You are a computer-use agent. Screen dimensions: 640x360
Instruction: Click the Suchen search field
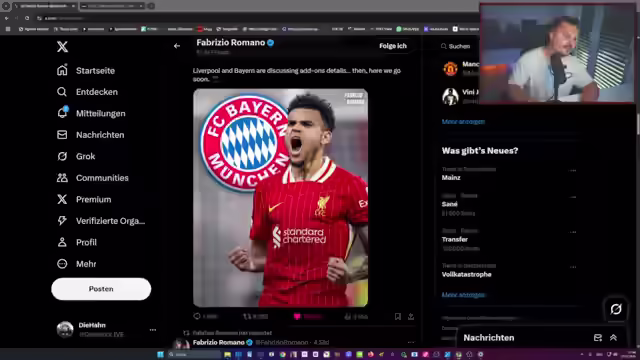pos(459,46)
